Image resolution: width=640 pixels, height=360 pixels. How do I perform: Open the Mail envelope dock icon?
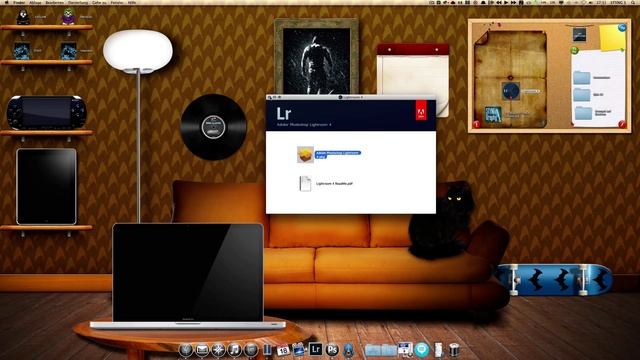click(202, 350)
